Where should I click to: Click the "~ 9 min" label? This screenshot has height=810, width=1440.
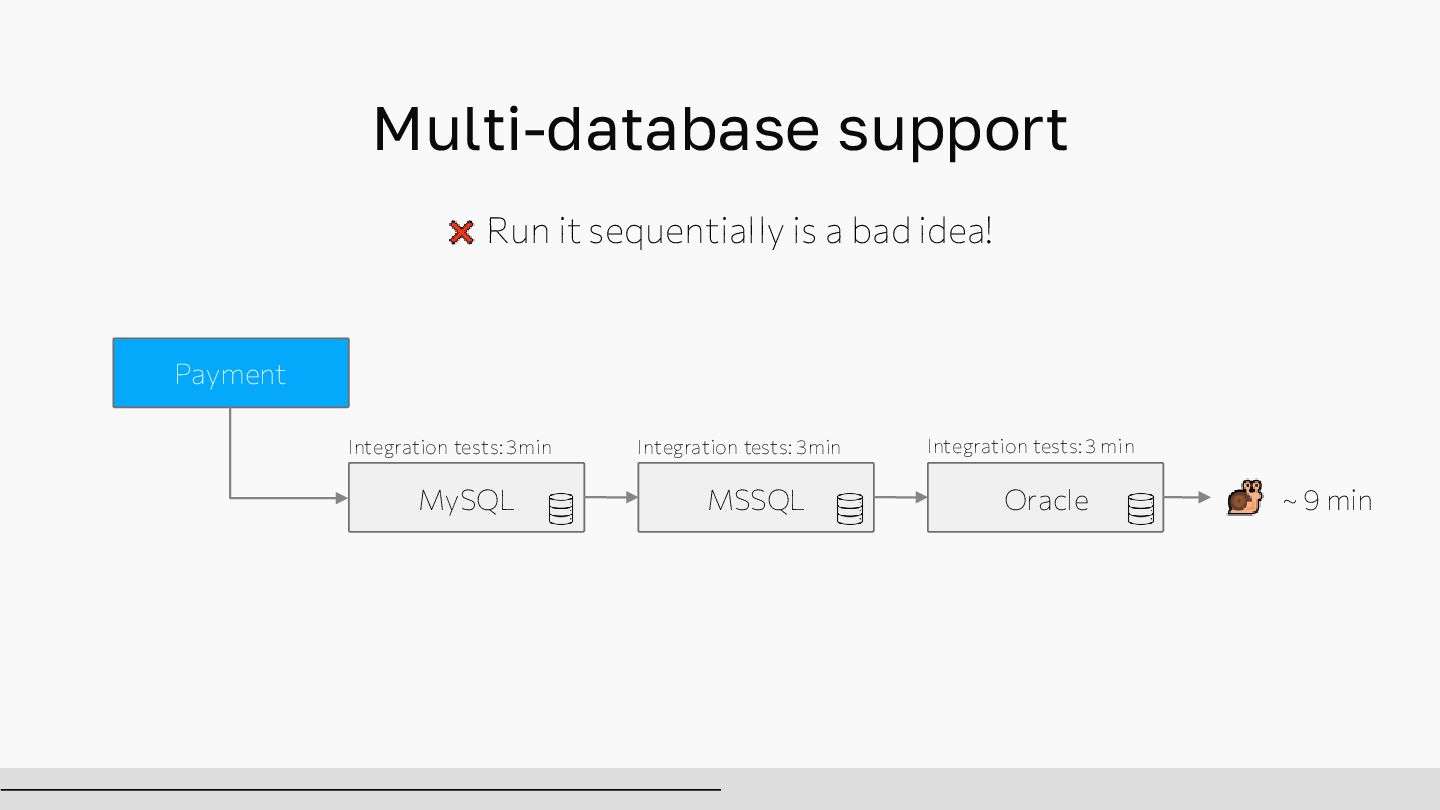(x=1327, y=500)
